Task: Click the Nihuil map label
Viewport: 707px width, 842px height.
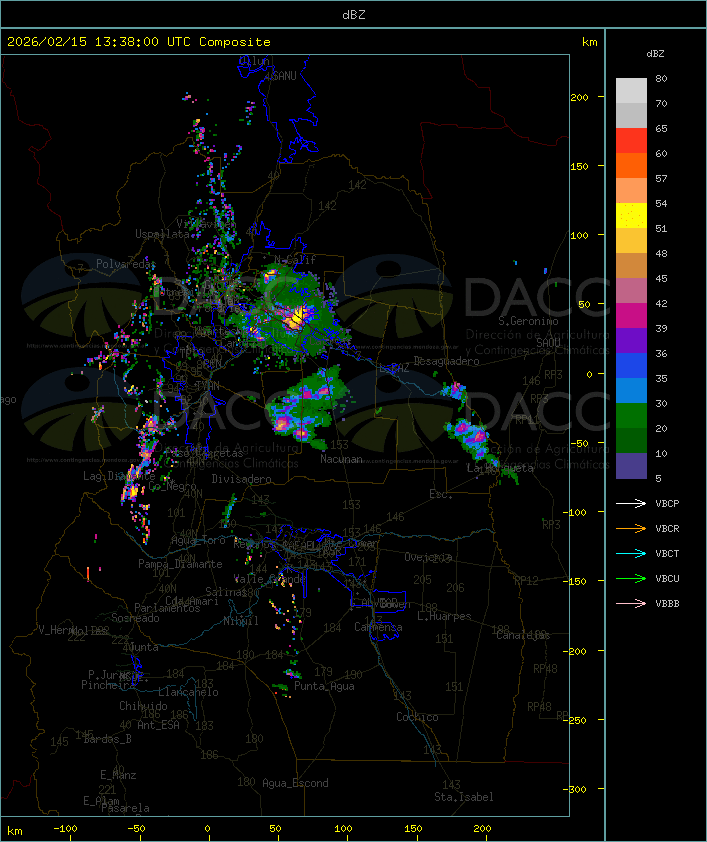Action: coord(241,621)
